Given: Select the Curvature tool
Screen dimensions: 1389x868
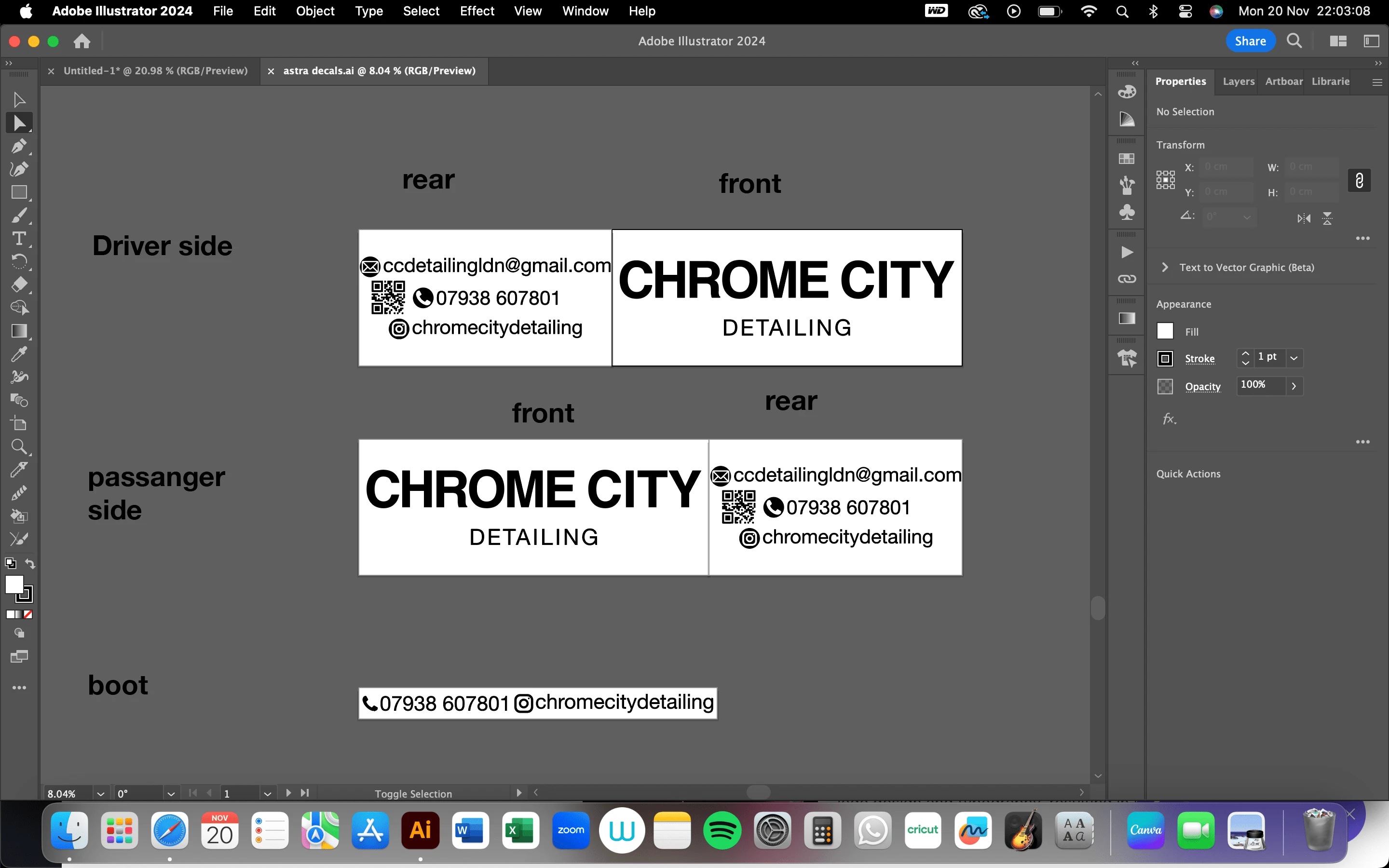Looking at the screenshot, I should click(19, 169).
